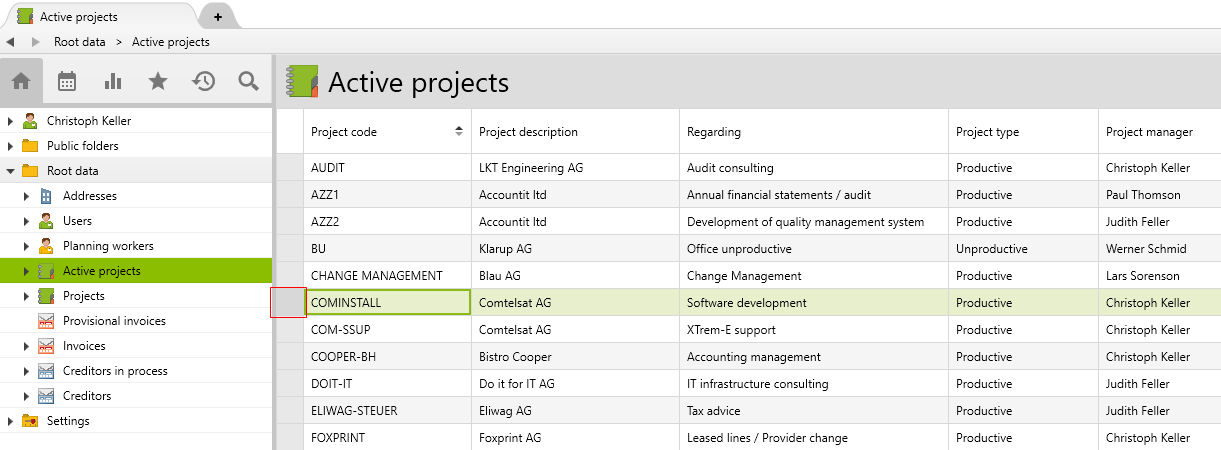
Task: Click the Project manager column header
Action: click(1149, 132)
